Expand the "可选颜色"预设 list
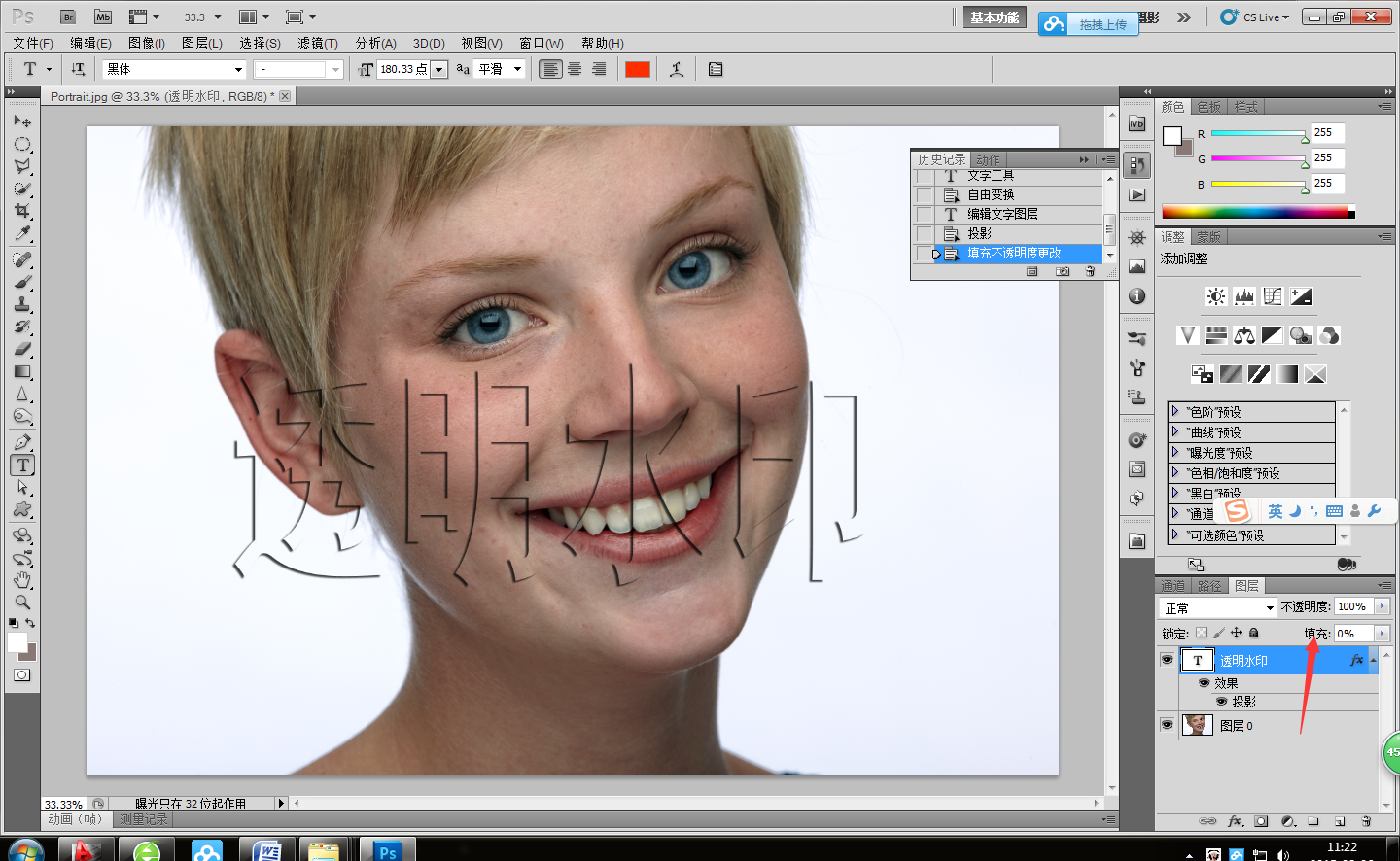This screenshot has height=861, width=1400. point(1175,534)
